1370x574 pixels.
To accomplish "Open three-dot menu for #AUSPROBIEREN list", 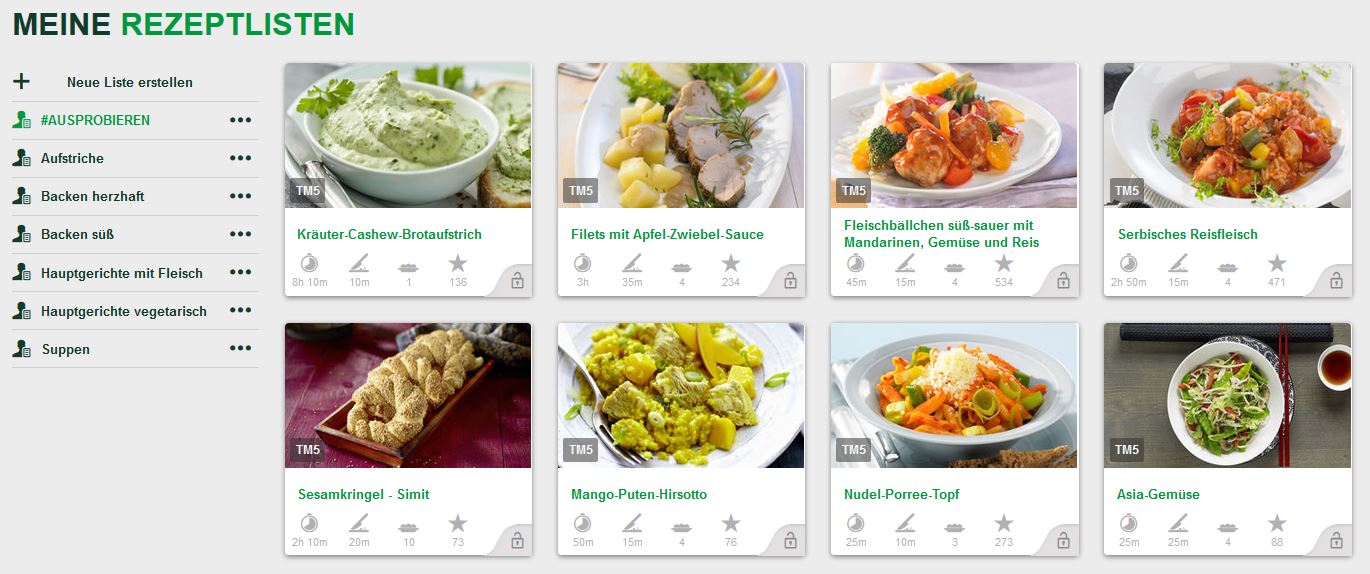I will pos(240,120).
